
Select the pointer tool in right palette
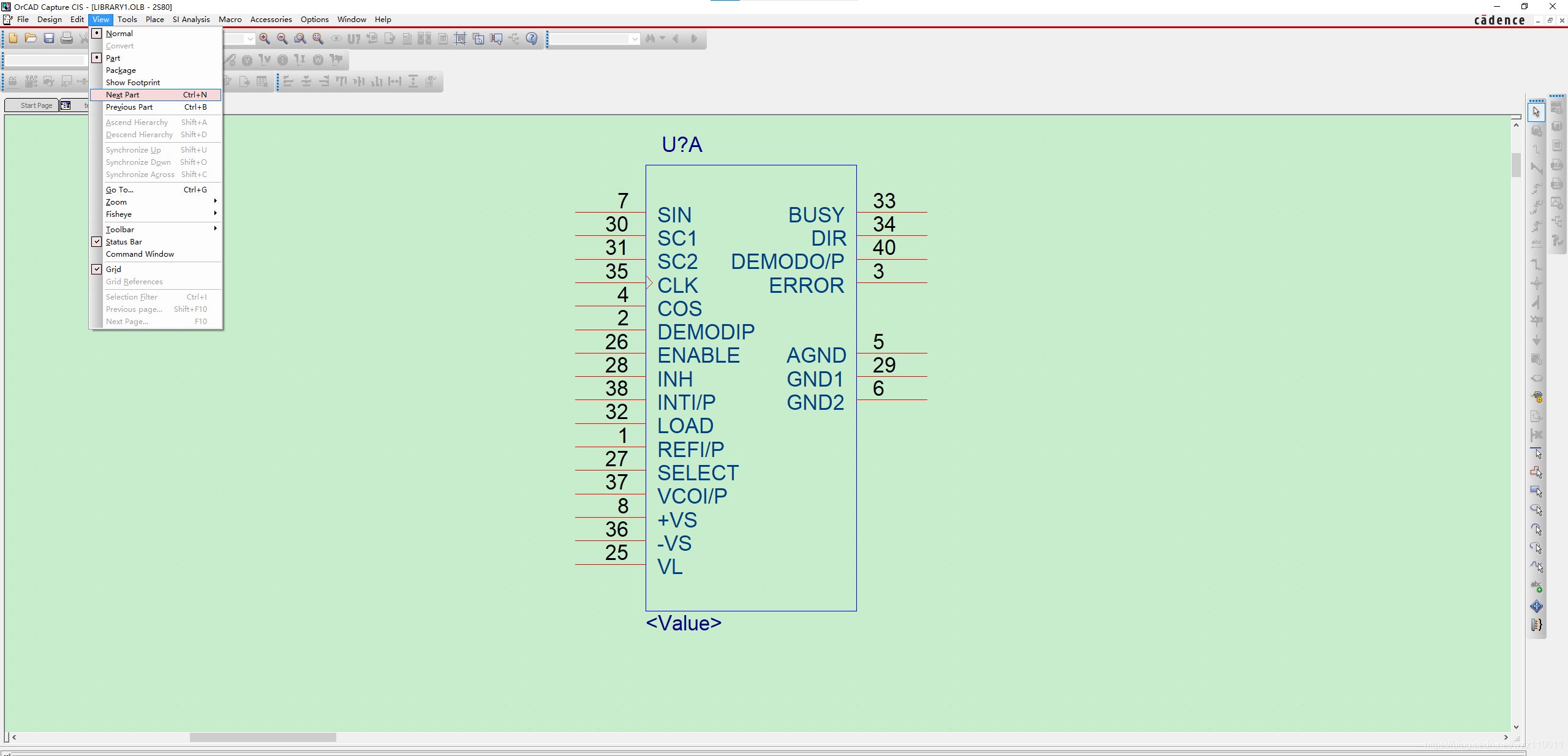click(1536, 112)
